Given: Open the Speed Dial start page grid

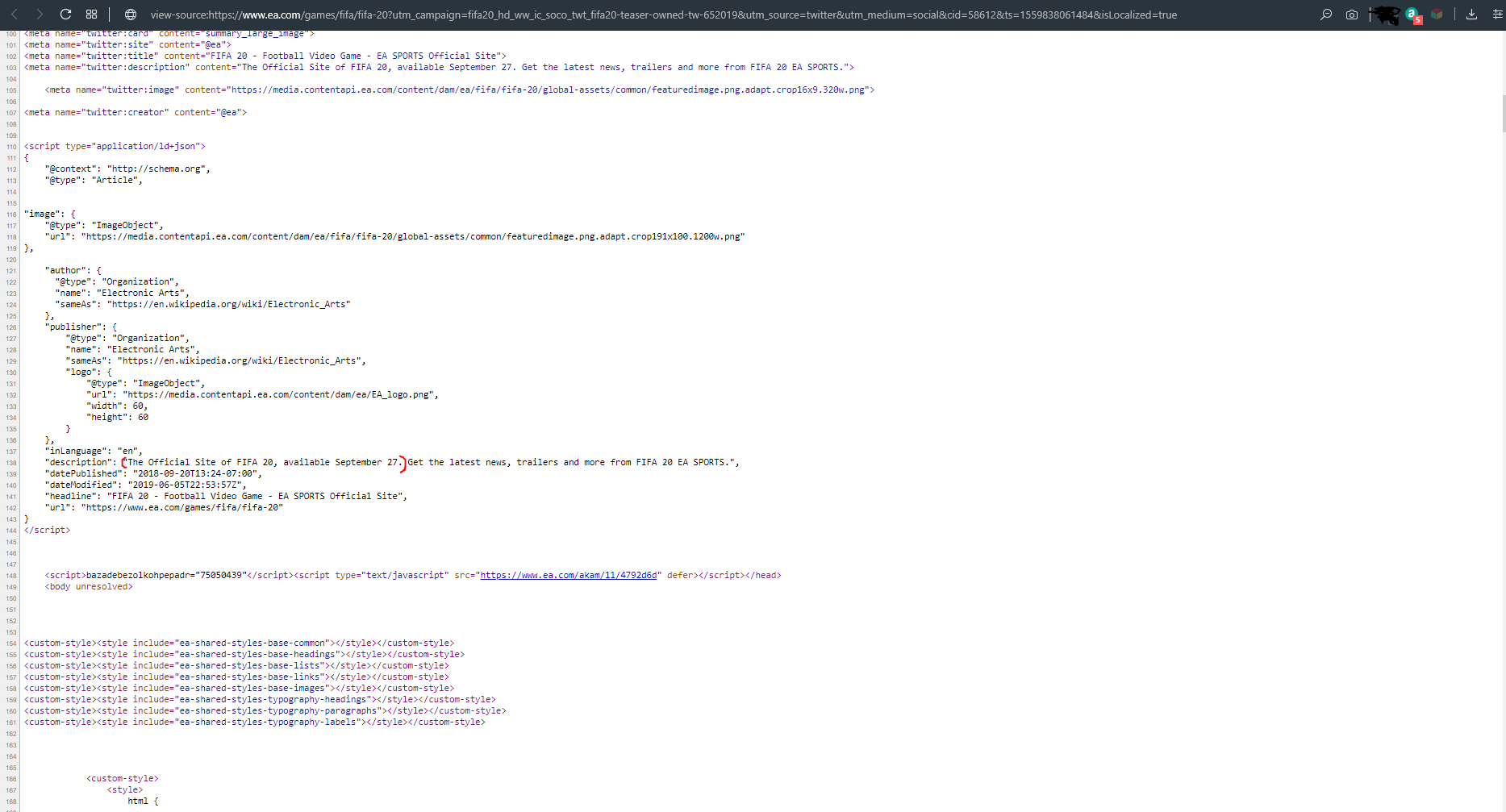Looking at the screenshot, I should pyautogui.click(x=92, y=15).
